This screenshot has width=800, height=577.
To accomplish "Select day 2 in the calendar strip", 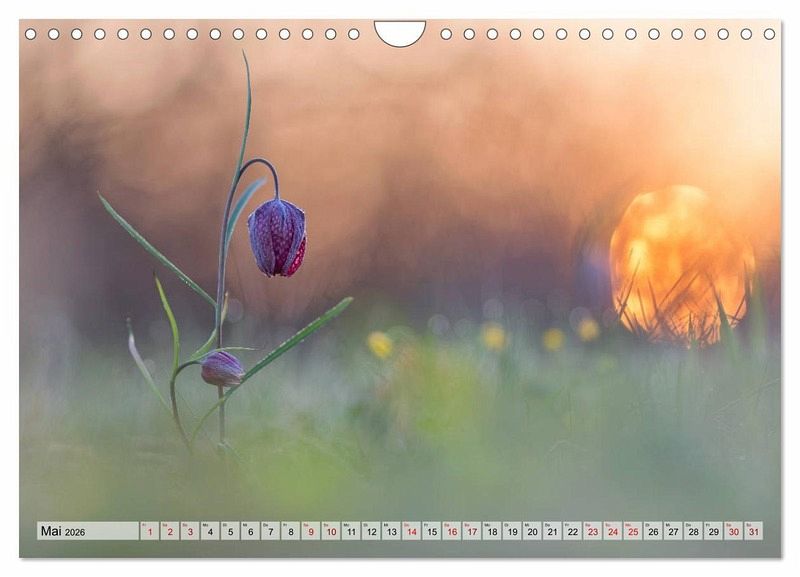I will tap(169, 531).
